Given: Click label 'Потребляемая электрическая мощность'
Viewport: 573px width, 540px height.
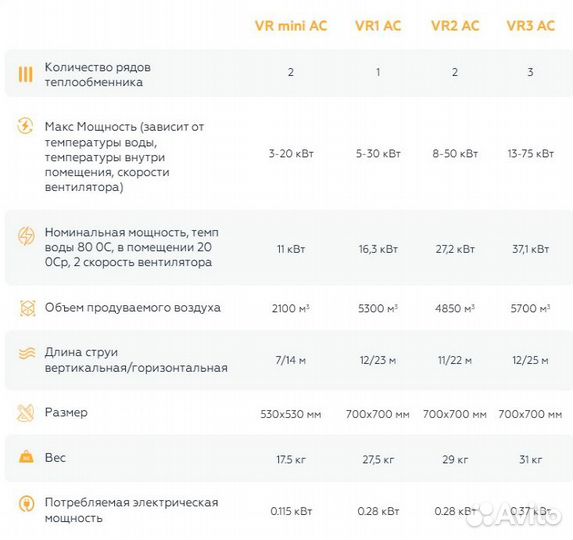Looking at the screenshot, I should coord(132,510).
